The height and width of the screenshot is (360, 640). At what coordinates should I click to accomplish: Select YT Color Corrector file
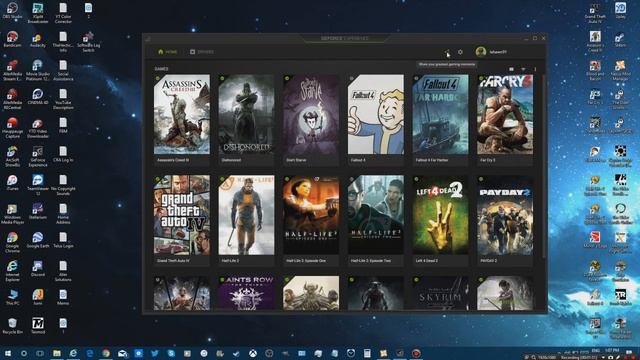(x=63, y=13)
